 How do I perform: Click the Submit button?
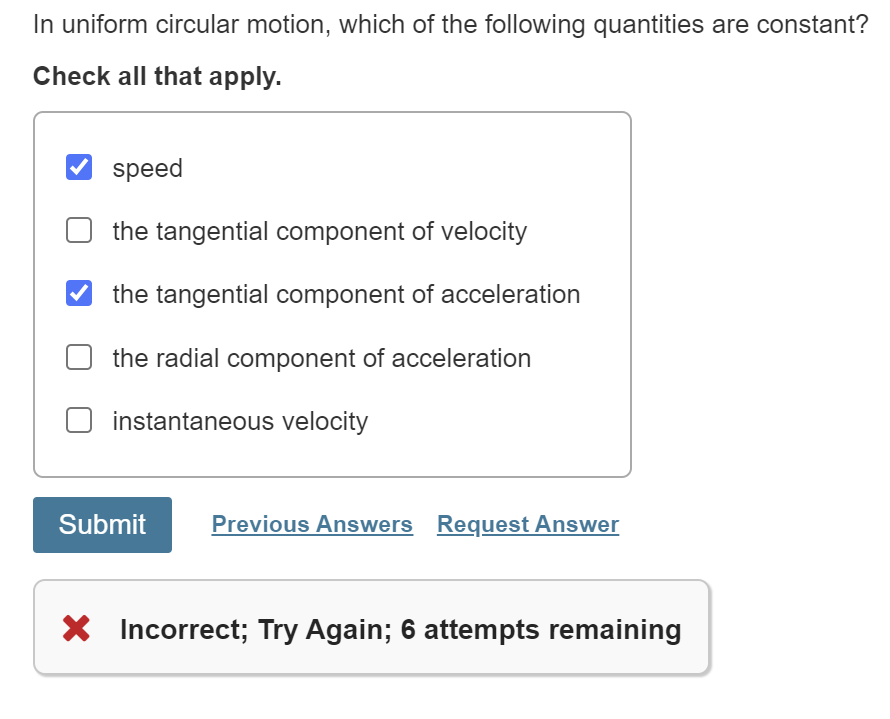tap(101, 524)
